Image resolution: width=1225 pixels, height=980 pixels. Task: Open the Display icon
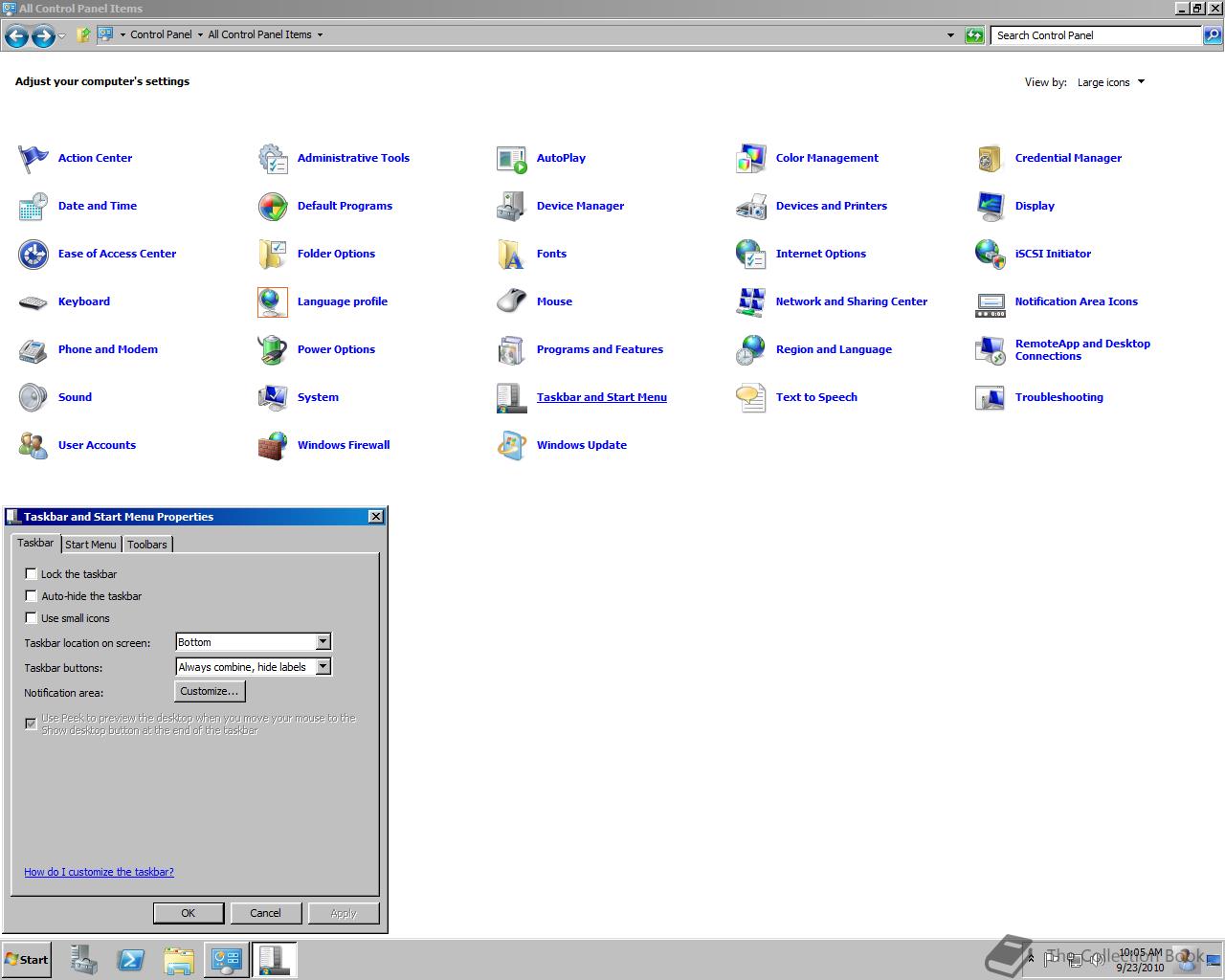pyautogui.click(x=991, y=206)
